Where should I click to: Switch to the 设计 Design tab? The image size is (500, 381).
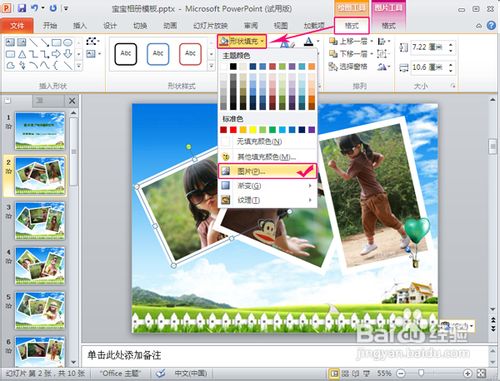click(110, 25)
